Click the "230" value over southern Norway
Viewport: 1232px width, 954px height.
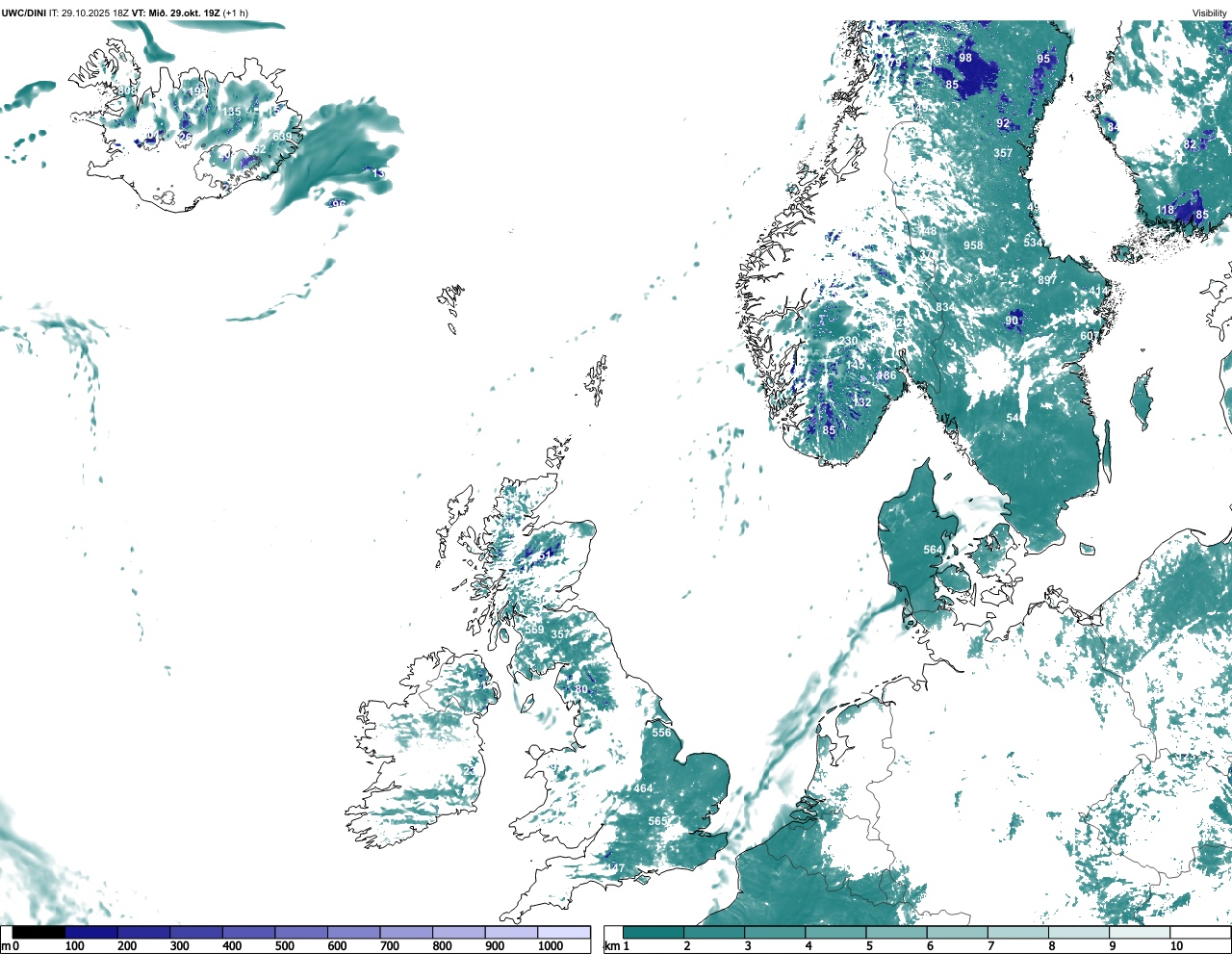pos(848,341)
